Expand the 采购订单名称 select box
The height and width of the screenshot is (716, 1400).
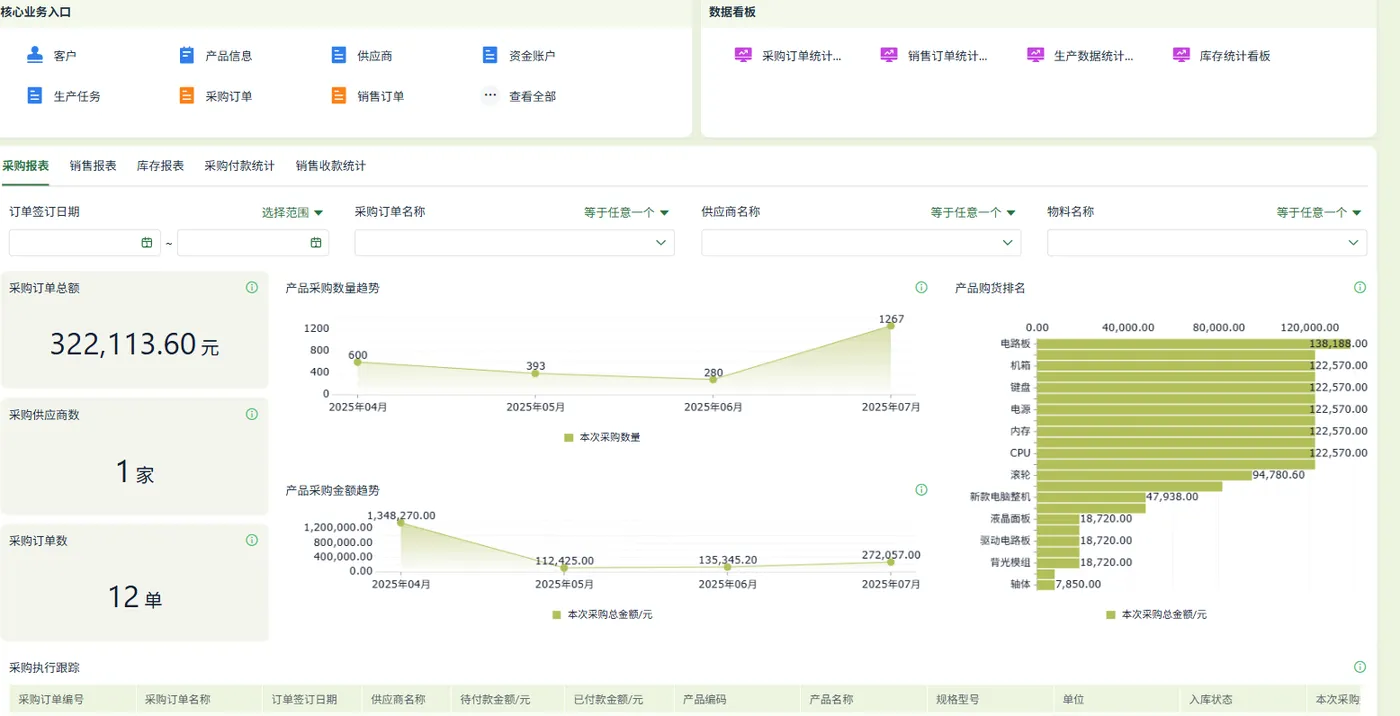(515, 243)
